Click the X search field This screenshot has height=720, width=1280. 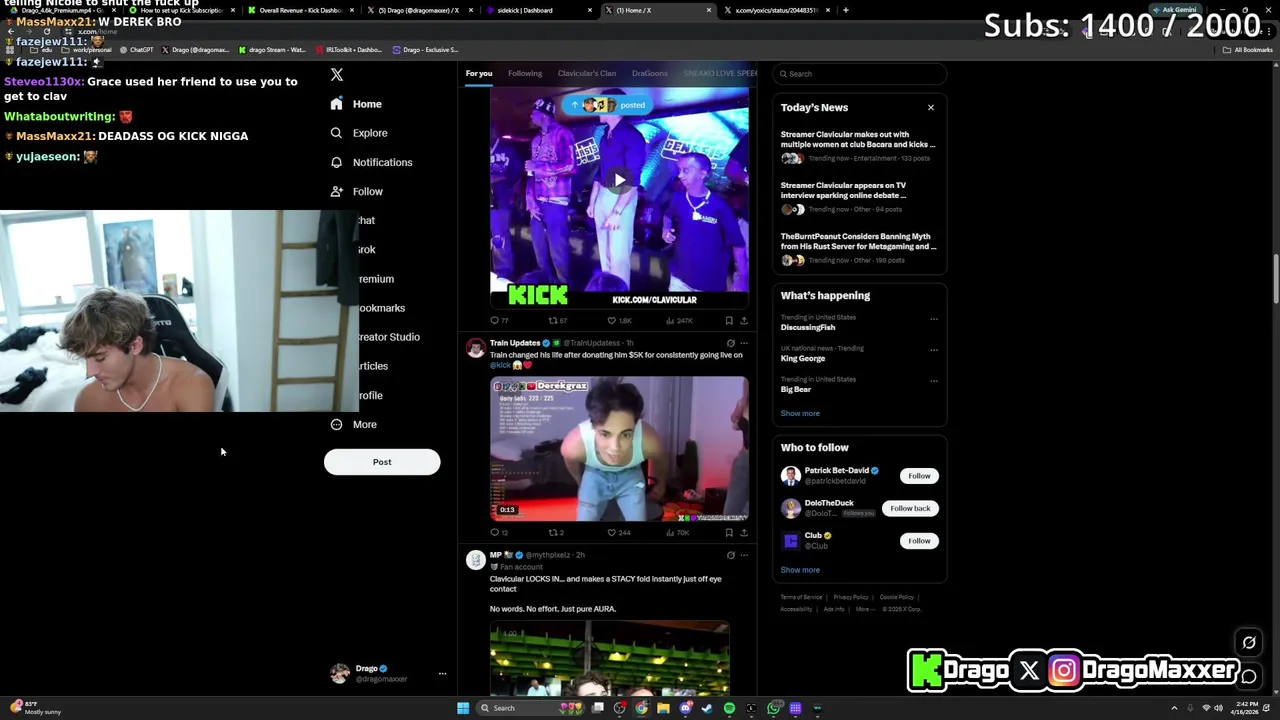(x=860, y=74)
